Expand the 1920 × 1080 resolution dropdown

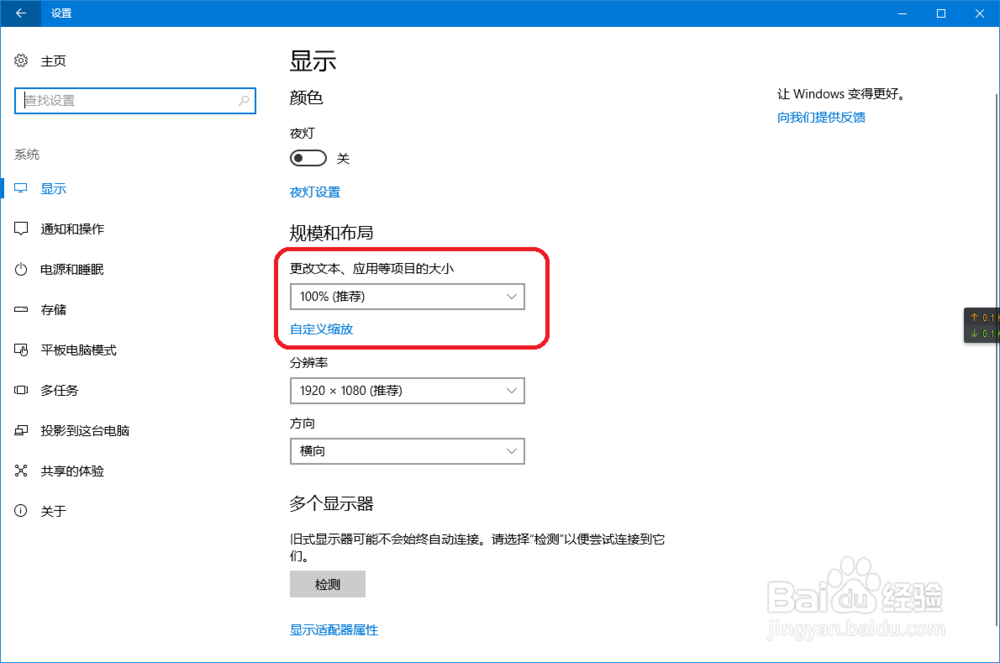click(407, 390)
